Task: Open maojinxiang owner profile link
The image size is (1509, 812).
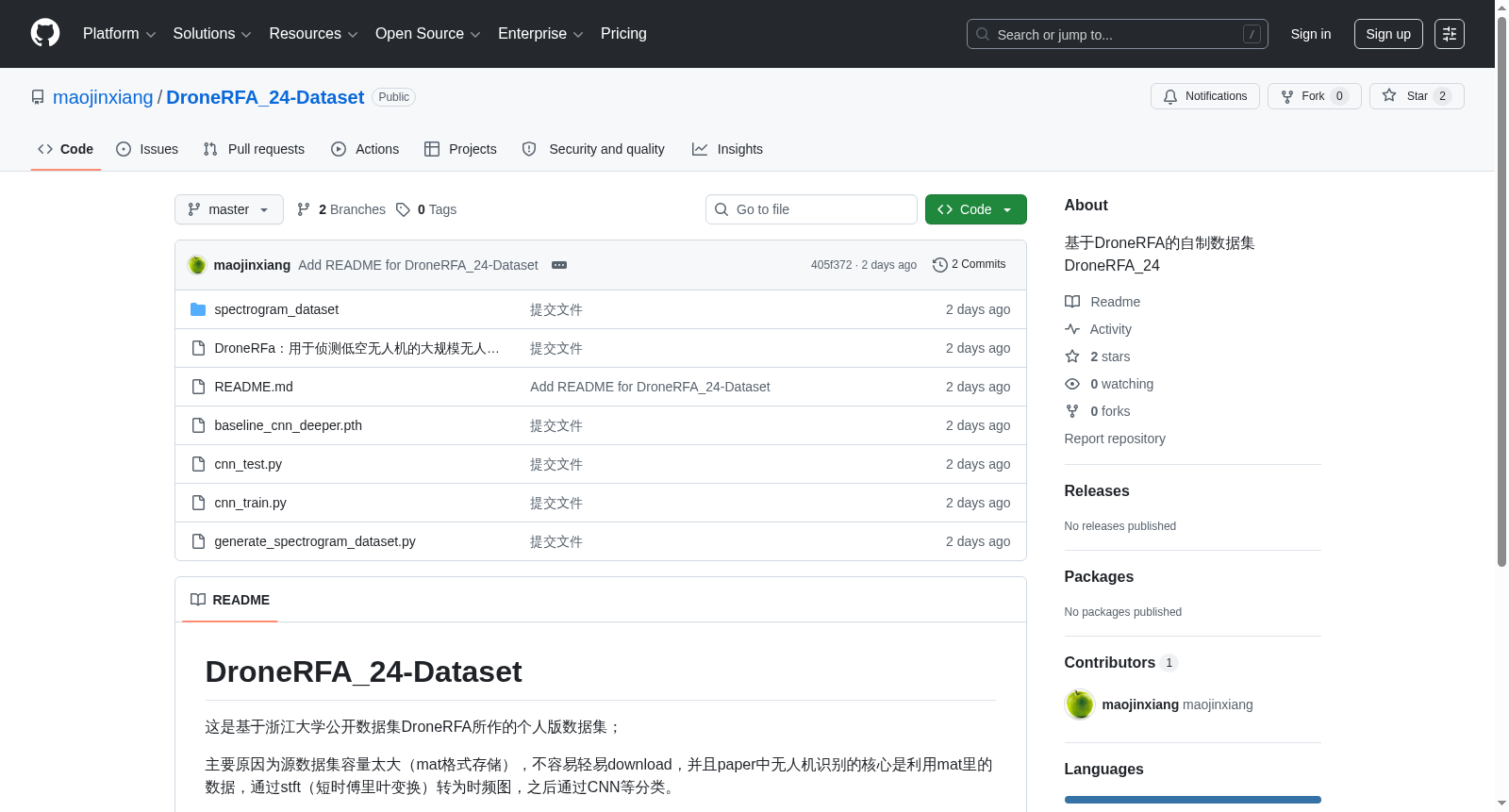Action: tap(103, 97)
